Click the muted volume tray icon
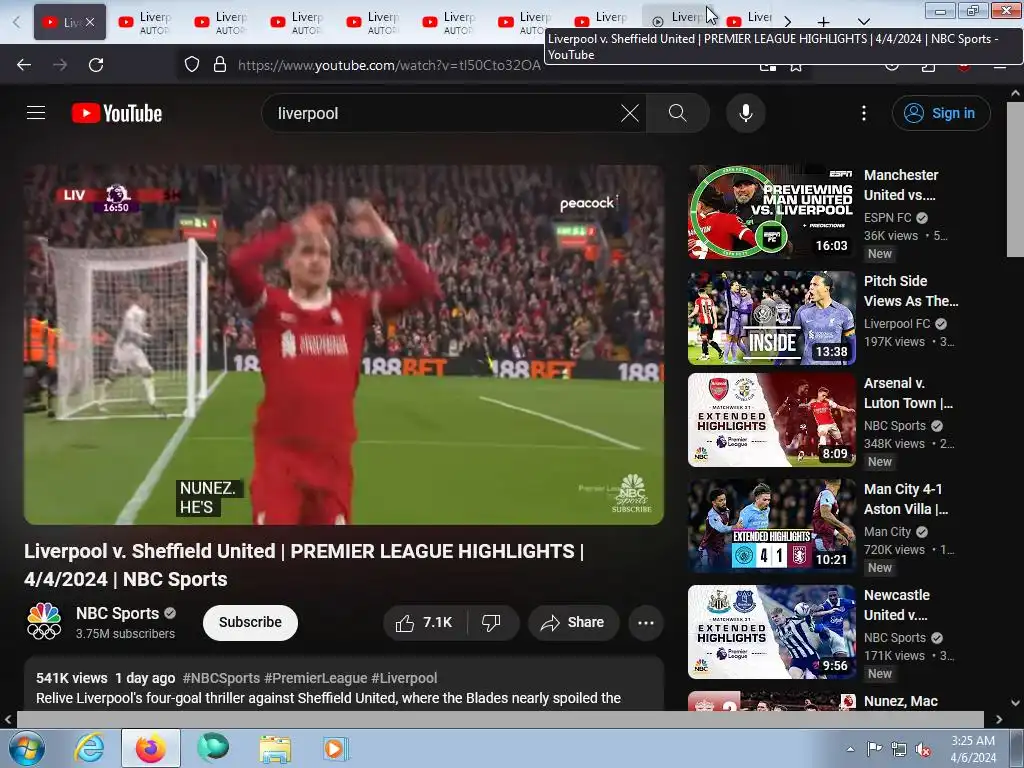This screenshot has width=1024, height=768. 923,749
